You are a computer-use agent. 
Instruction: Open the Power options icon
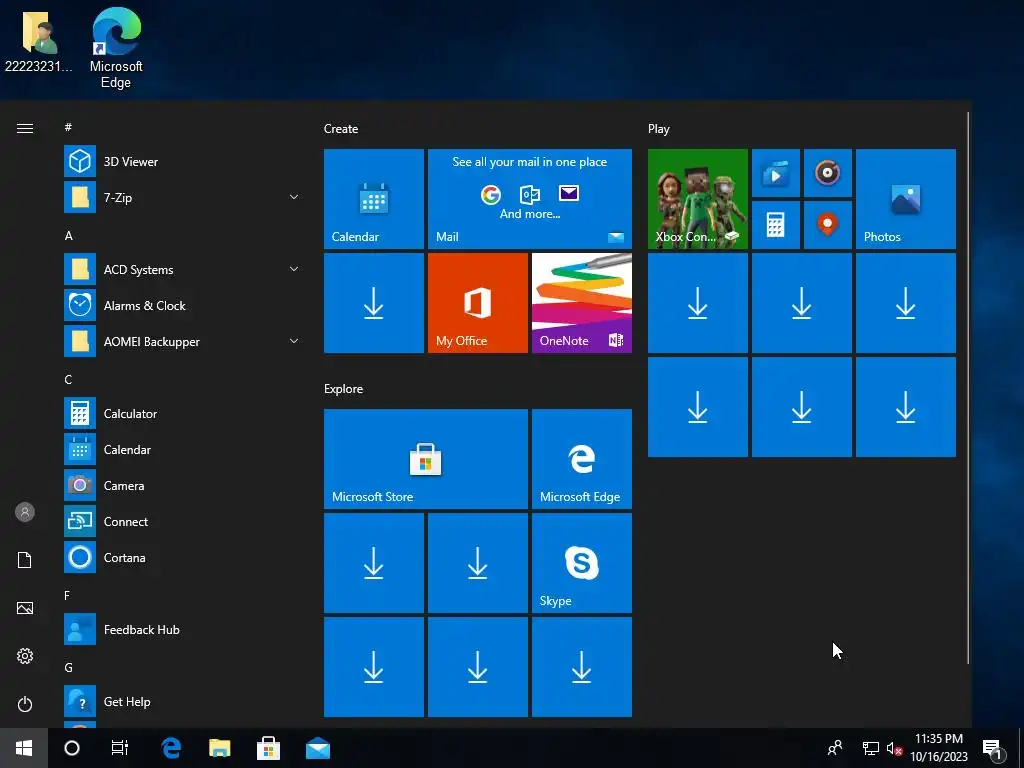[25, 704]
